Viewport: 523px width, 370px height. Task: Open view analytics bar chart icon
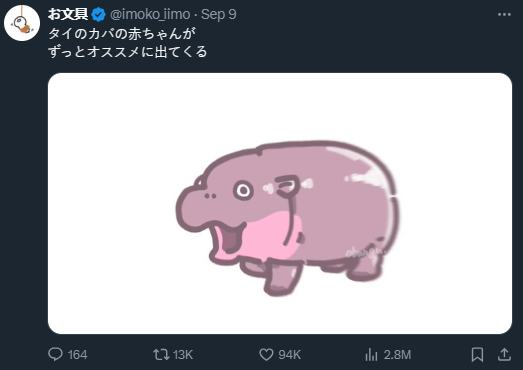click(371, 354)
